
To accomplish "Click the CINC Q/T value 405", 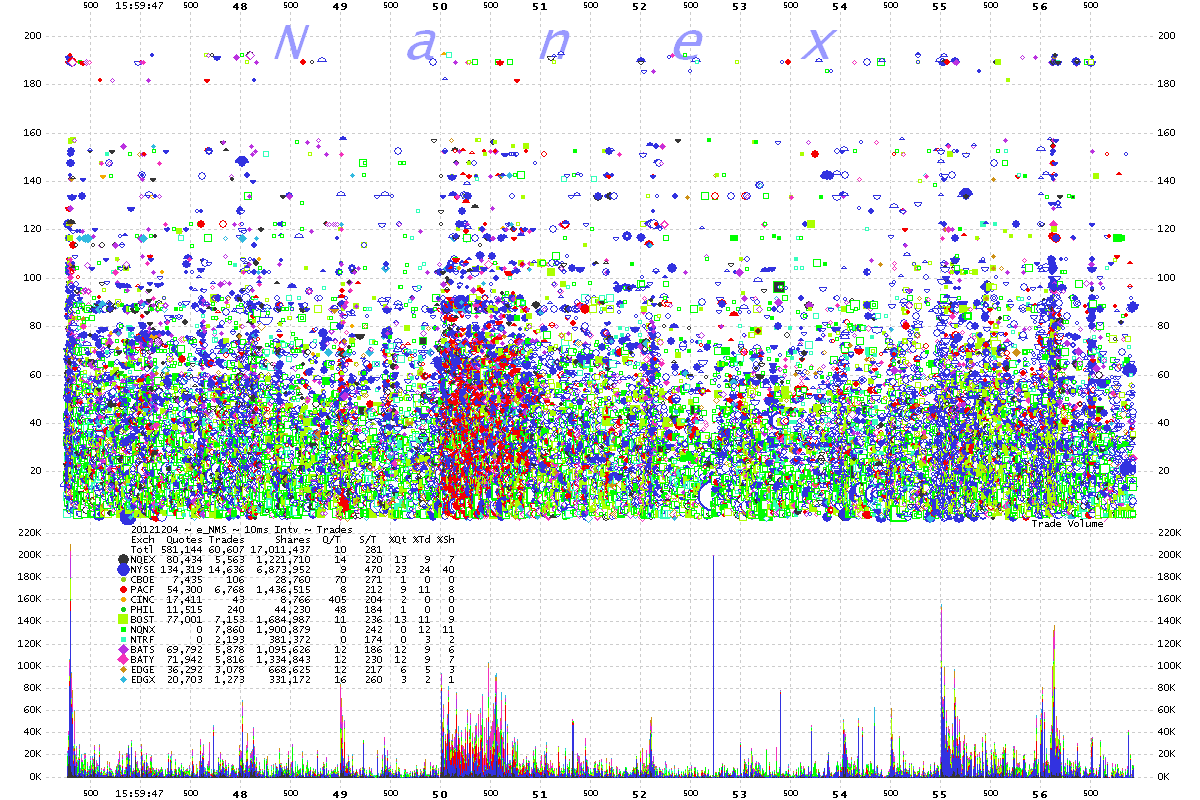I will tap(337, 599).
